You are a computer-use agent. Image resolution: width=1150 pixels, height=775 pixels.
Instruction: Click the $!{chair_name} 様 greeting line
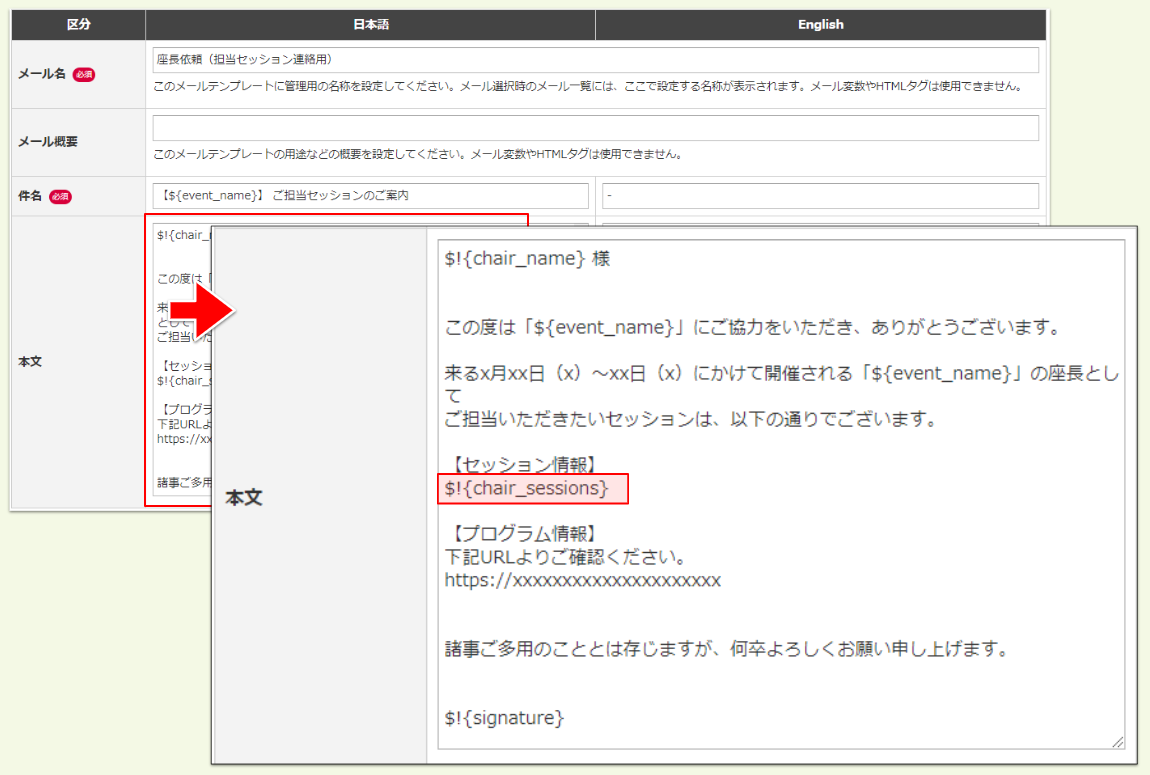click(527, 259)
